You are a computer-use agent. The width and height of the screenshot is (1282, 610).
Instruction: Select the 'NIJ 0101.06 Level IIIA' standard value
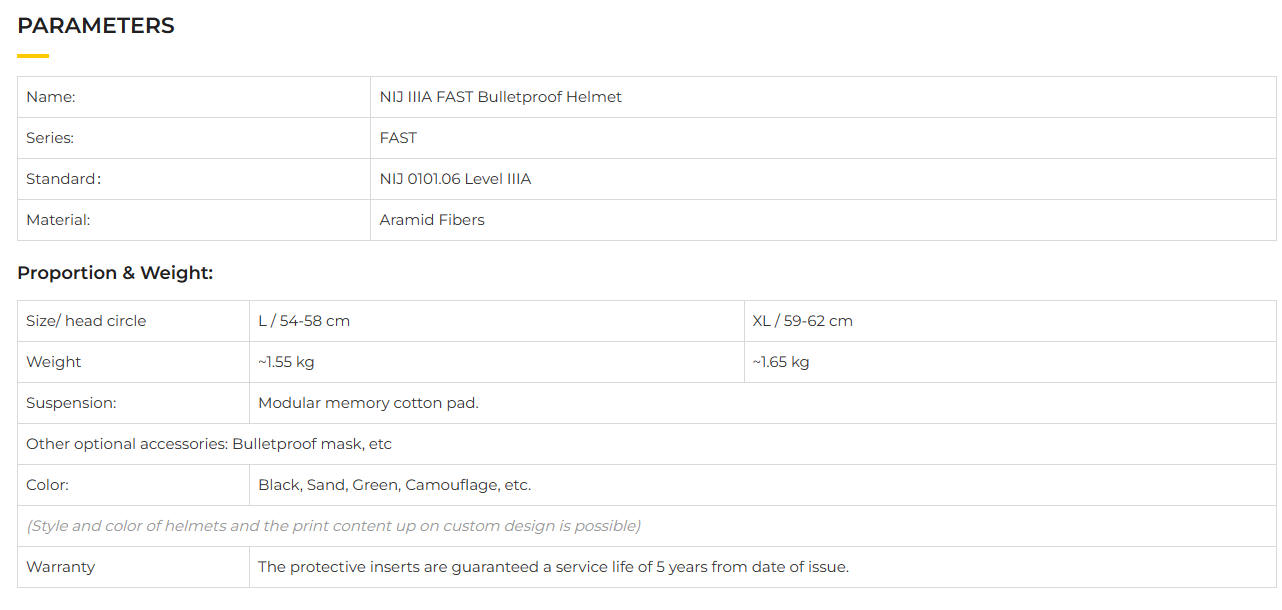click(x=455, y=179)
